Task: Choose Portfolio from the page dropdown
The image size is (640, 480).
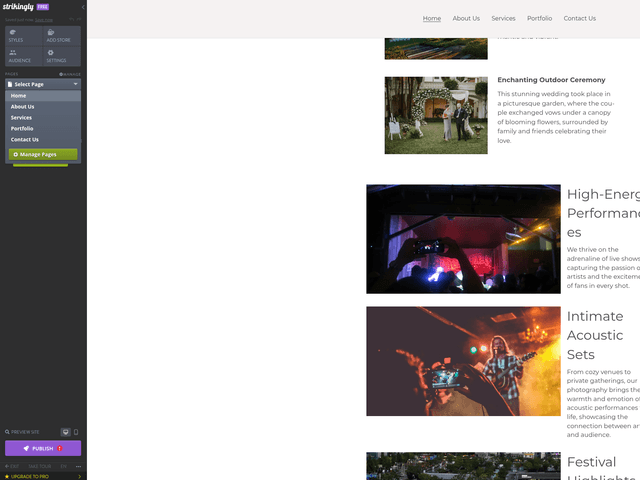Action: 22,129
